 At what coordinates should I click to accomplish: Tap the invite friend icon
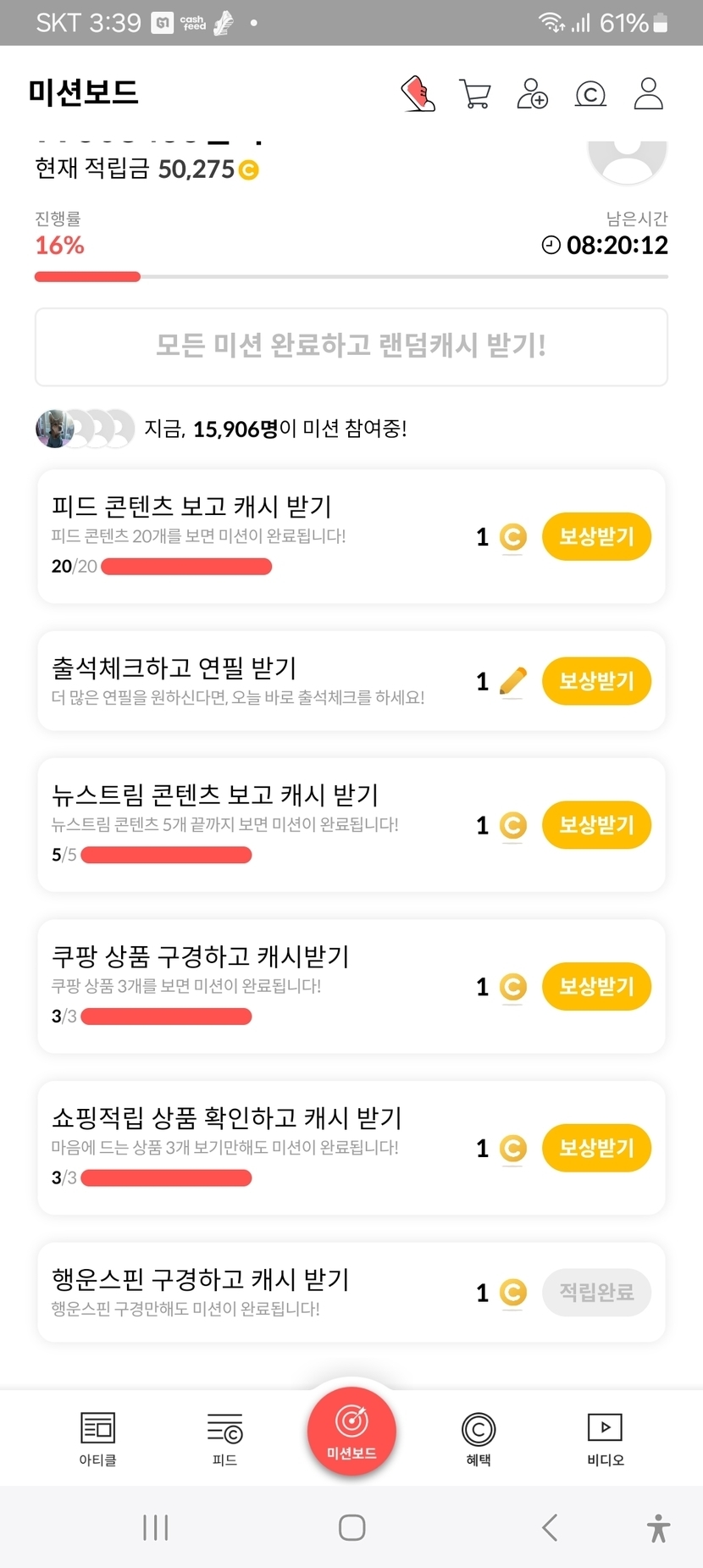coord(532,93)
